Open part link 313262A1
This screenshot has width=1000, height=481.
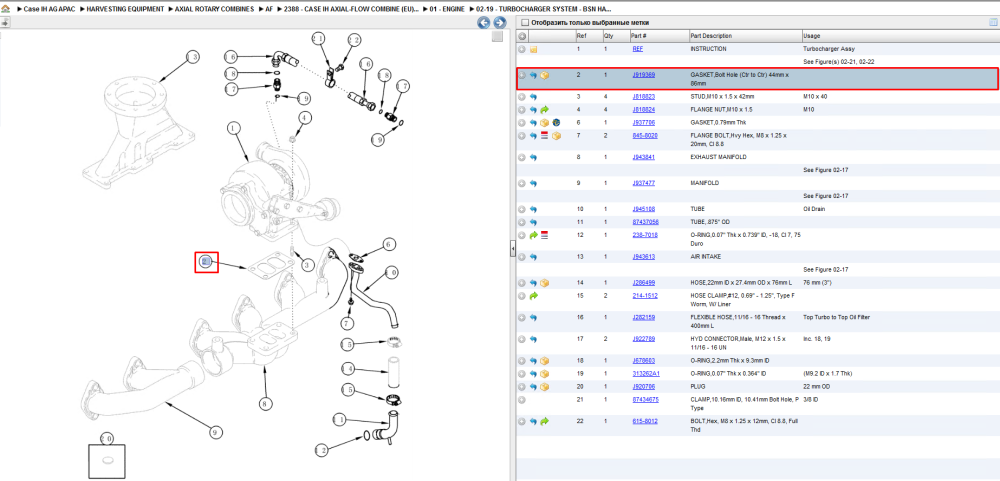point(645,374)
